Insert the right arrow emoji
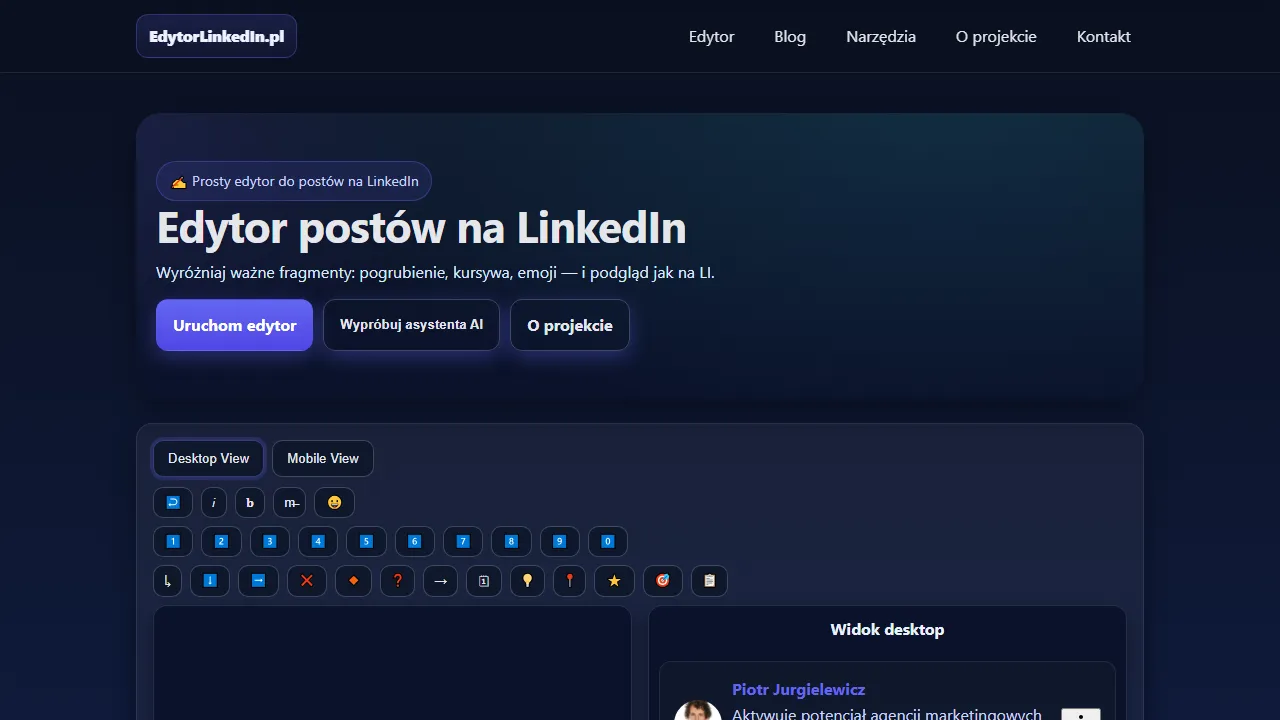This screenshot has width=1280, height=720. (x=440, y=581)
